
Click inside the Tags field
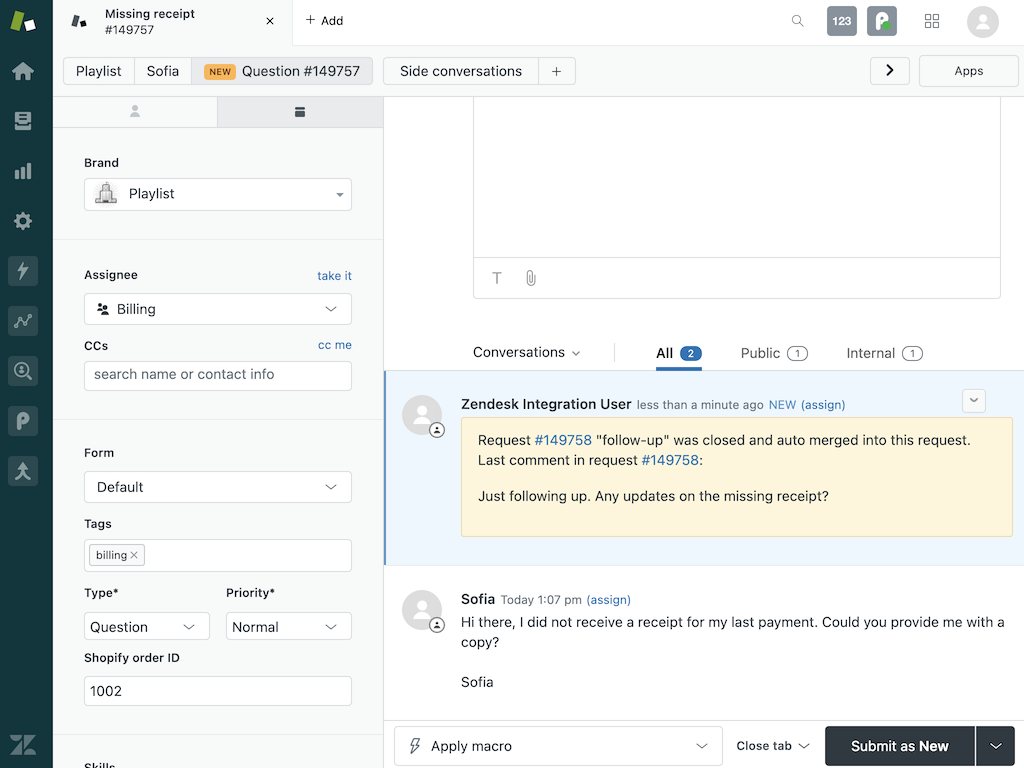click(x=217, y=556)
